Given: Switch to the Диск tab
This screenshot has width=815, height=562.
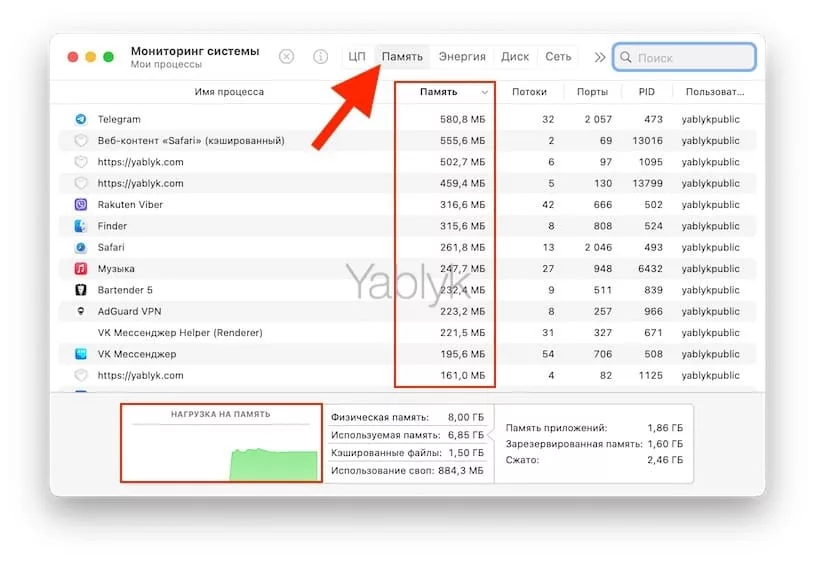Looking at the screenshot, I should coord(515,57).
